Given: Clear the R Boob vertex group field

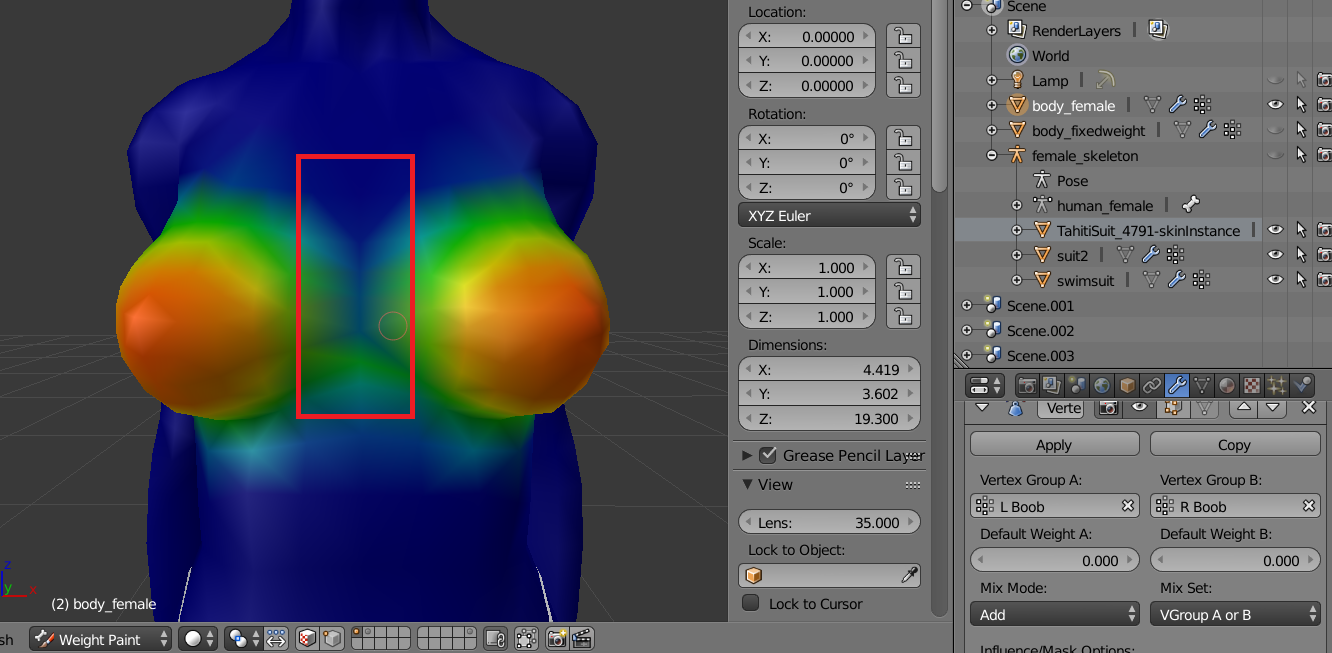Looking at the screenshot, I should point(1308,506).
